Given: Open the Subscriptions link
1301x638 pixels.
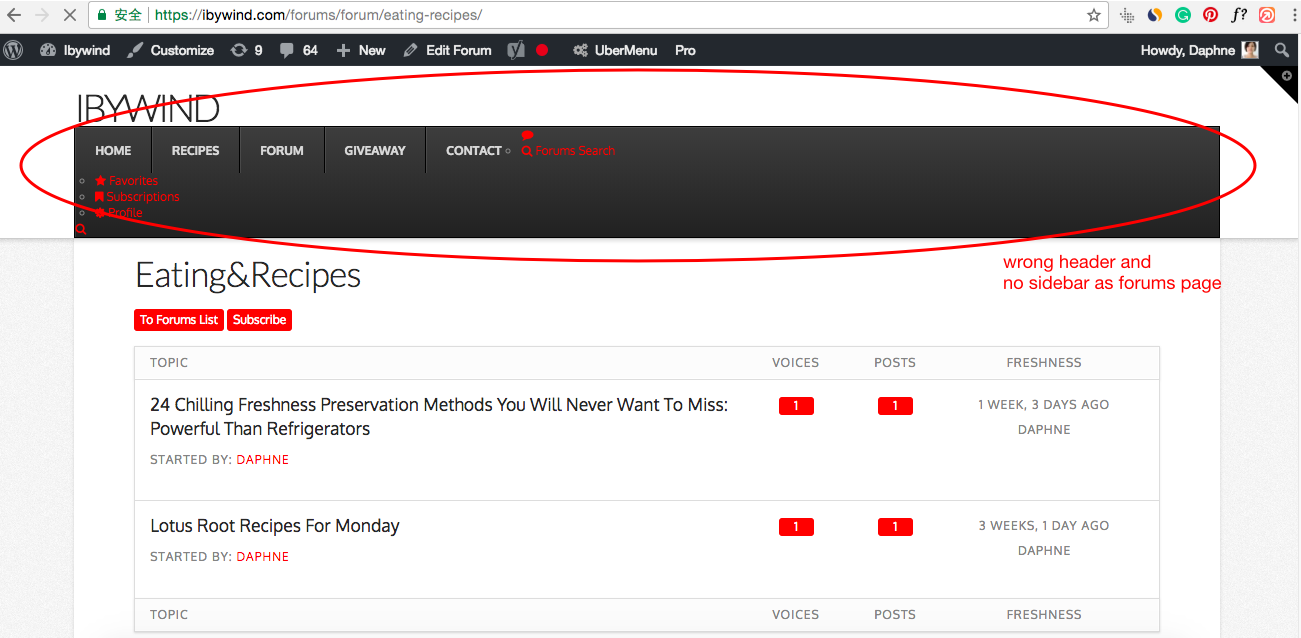Looking at the screenshot, I should pyautogui.click(x=137, y=197).
